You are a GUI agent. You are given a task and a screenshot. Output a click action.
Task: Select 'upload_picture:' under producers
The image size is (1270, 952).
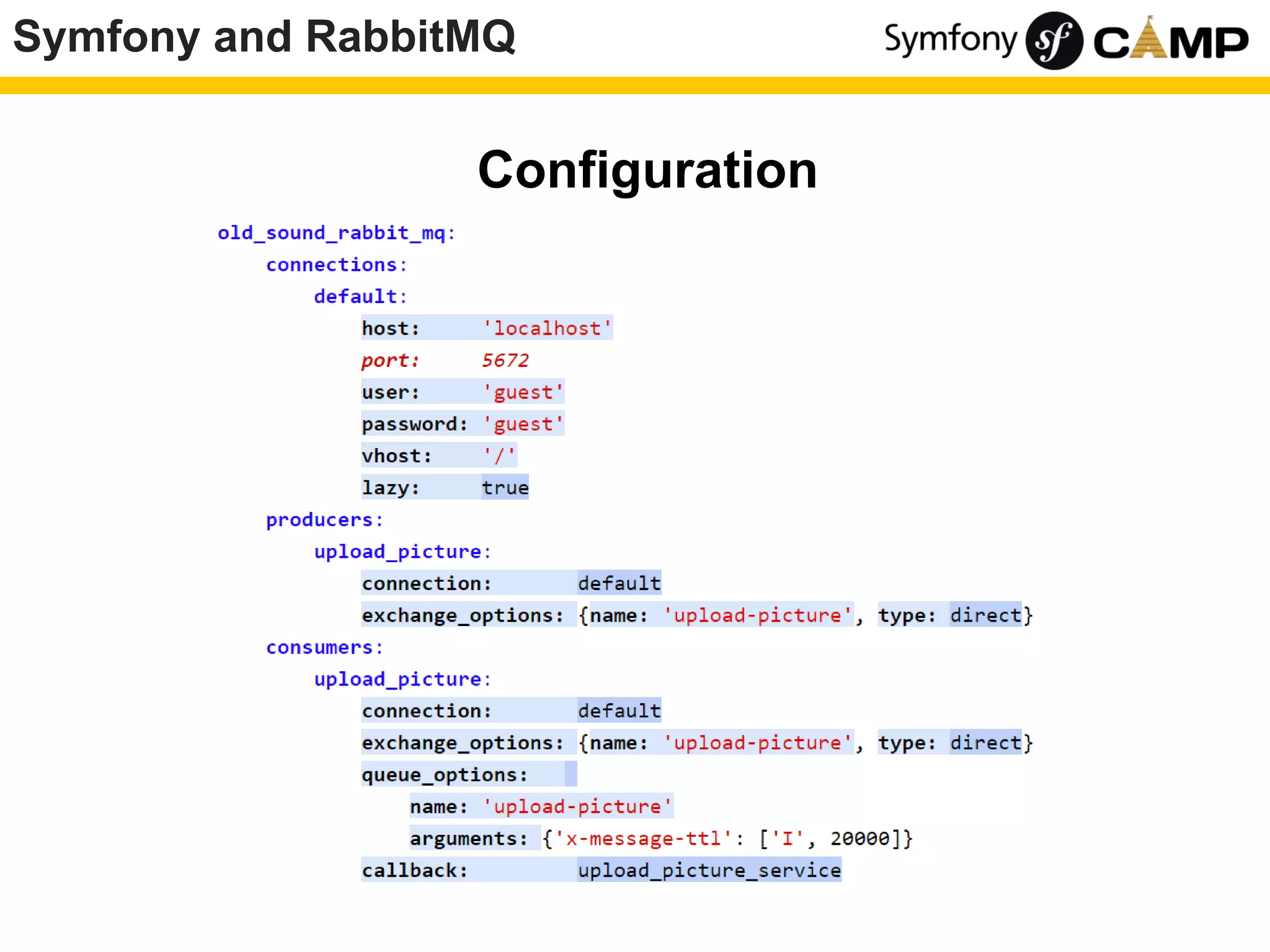402,552
